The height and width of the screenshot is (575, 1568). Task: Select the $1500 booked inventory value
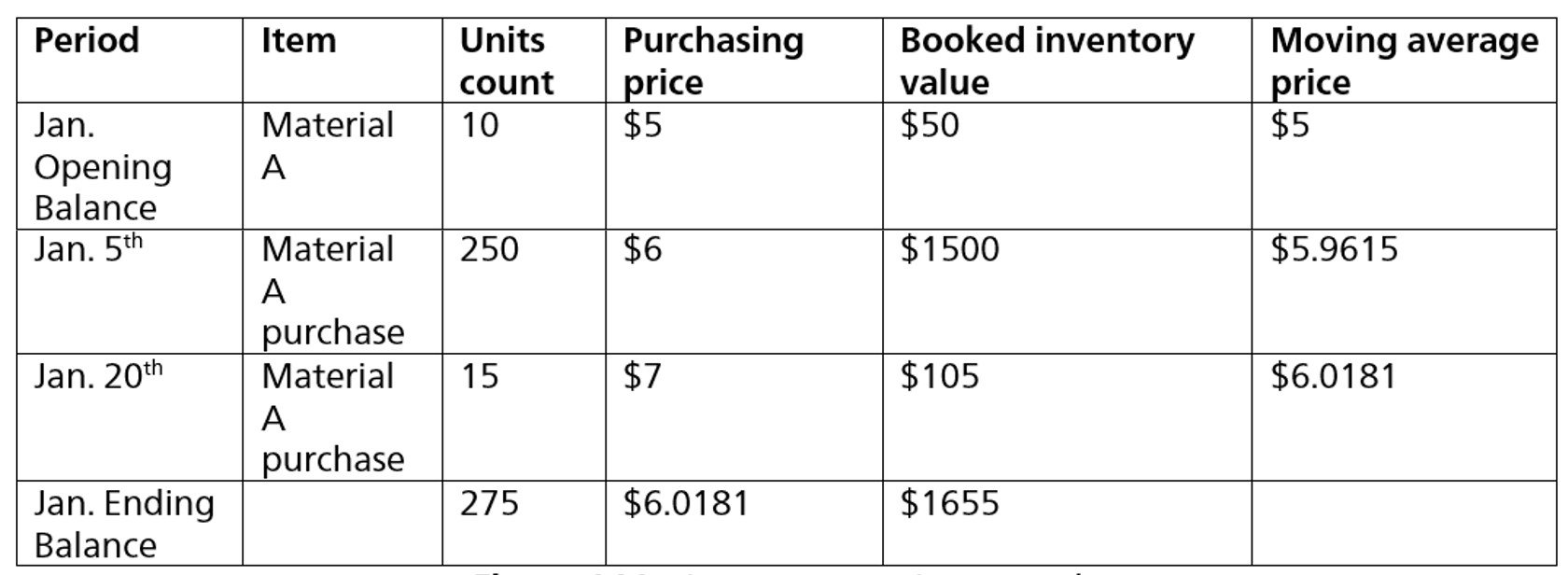pos(1067,290)
